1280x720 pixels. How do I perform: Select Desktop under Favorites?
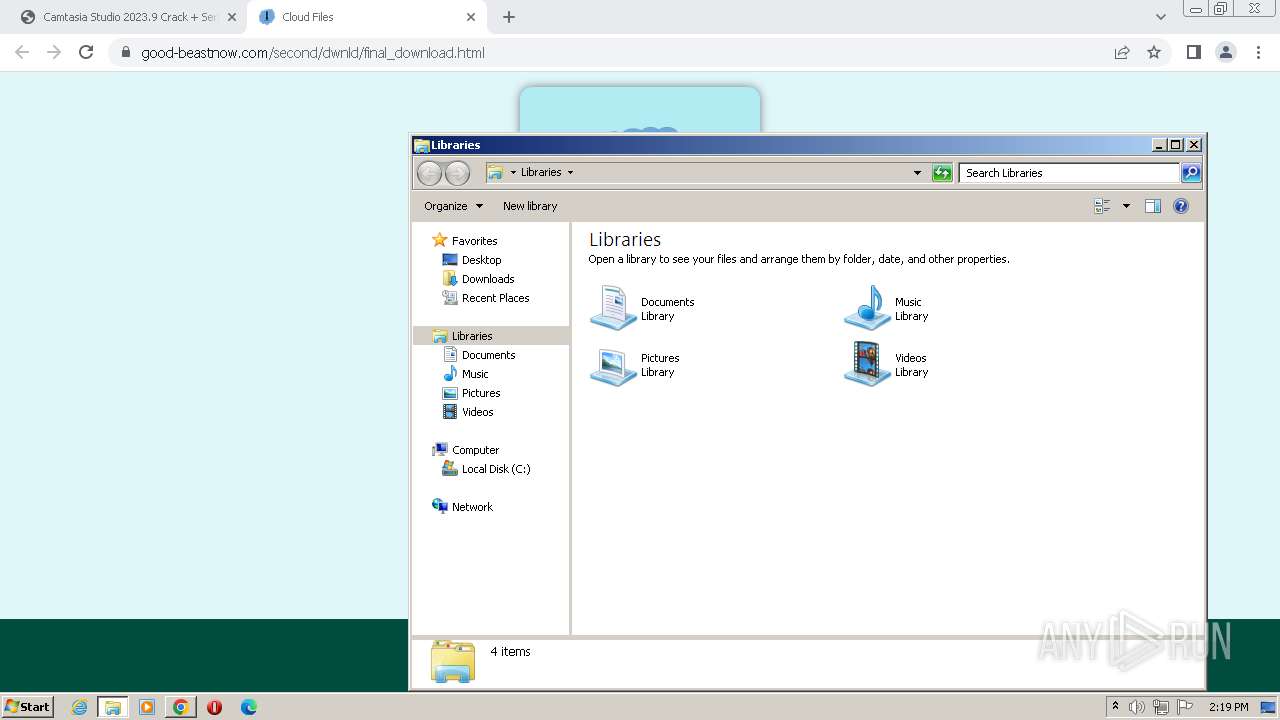(481, 260)
